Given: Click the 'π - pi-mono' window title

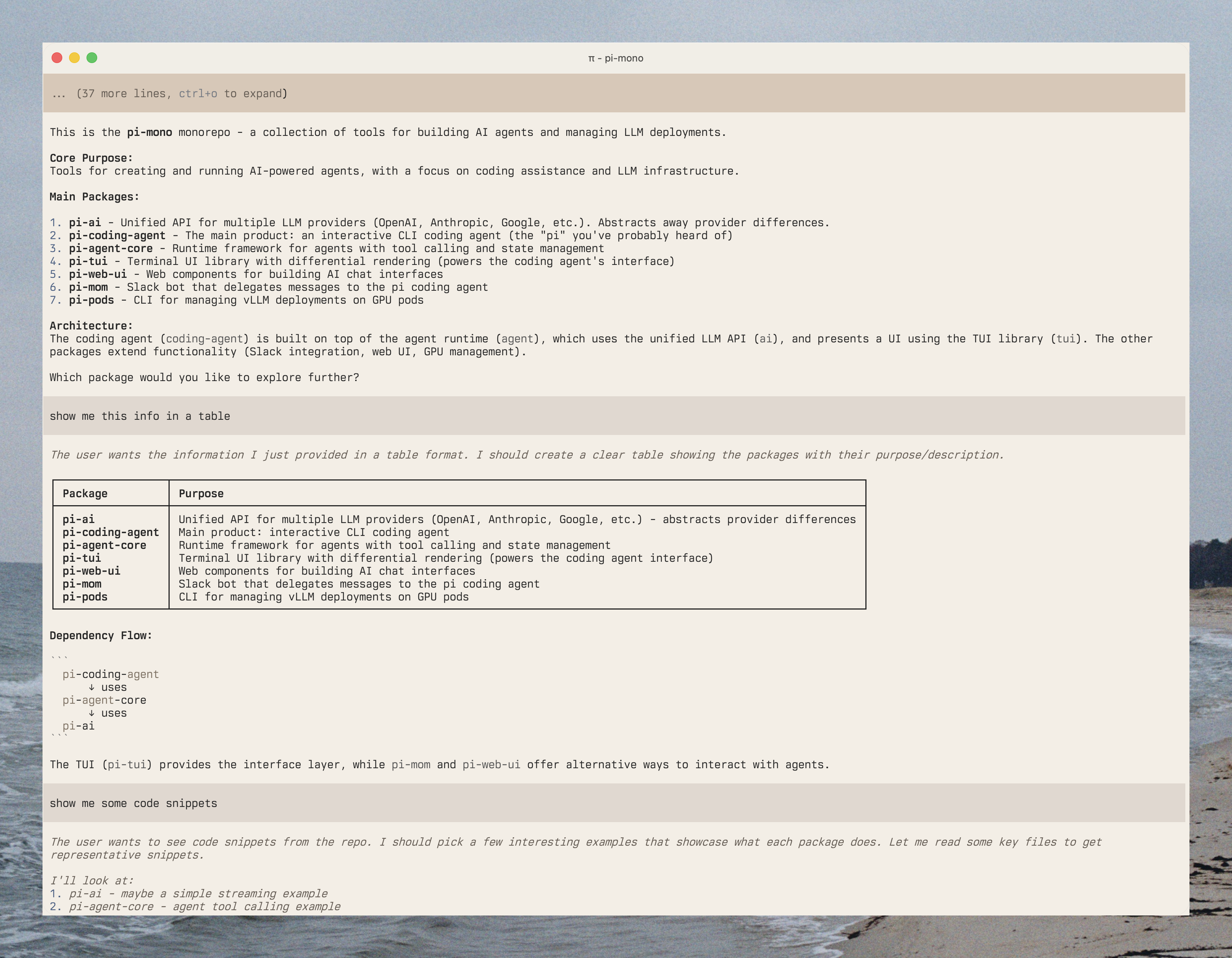Looking at the screenshot, I should pos(616,58).
